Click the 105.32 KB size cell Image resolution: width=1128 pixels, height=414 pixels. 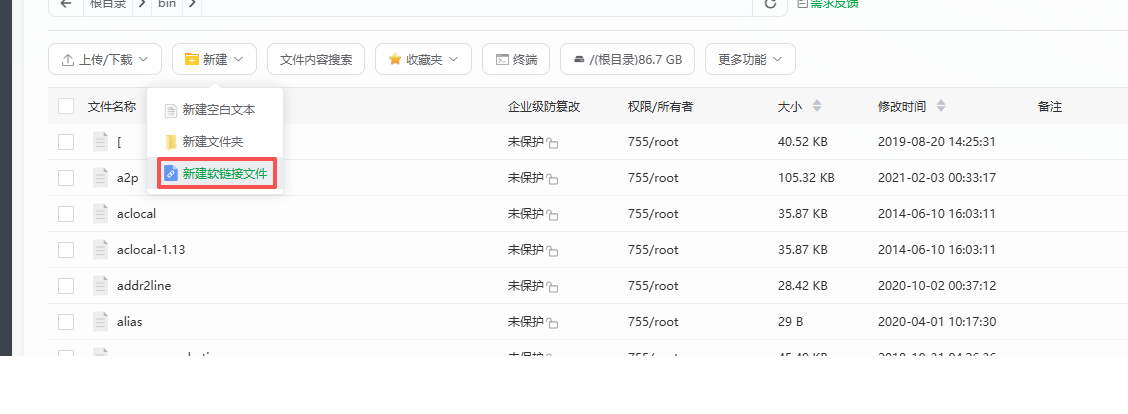[806, 178]
